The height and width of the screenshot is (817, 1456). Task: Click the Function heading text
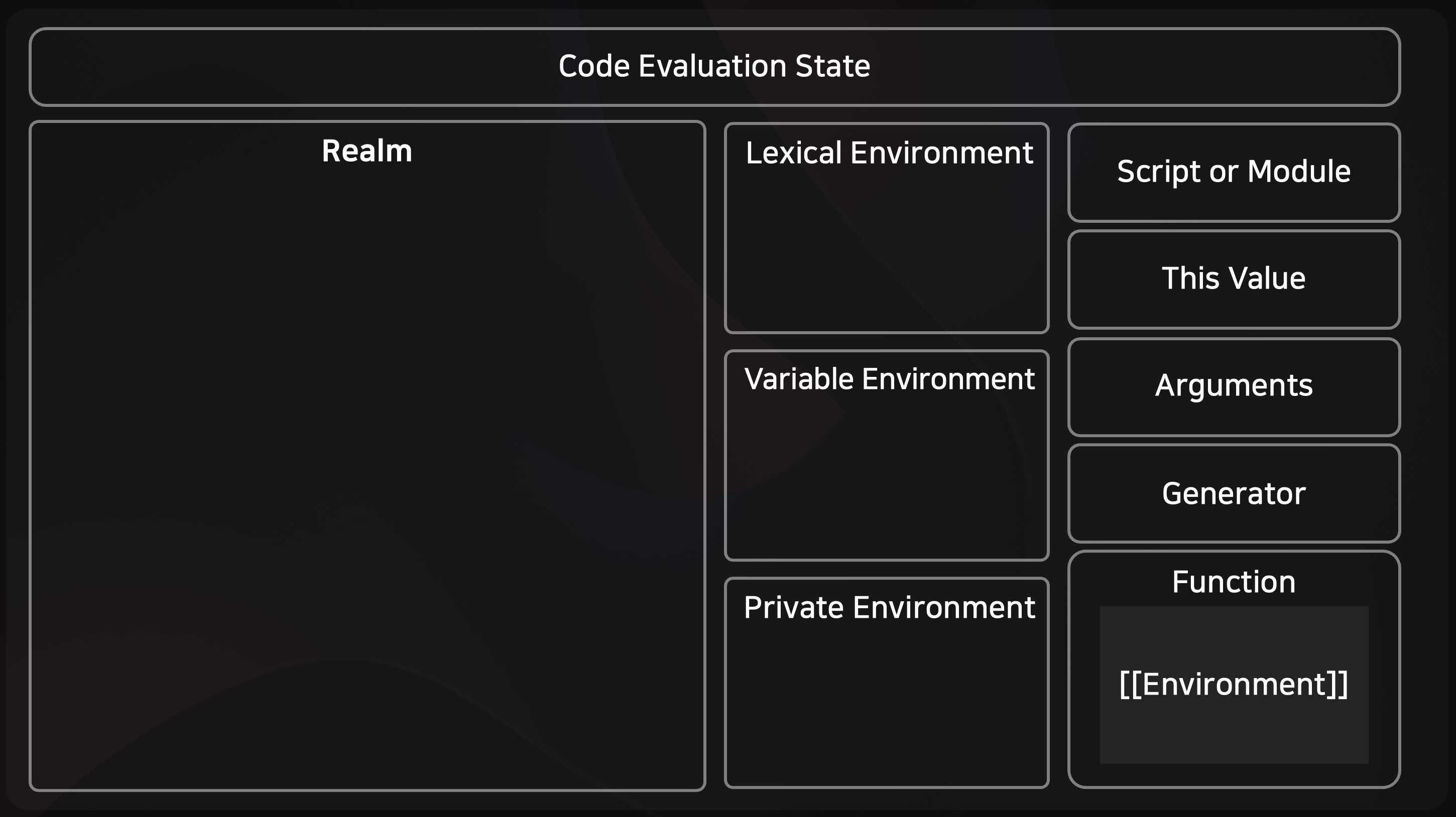point(1234,582)
